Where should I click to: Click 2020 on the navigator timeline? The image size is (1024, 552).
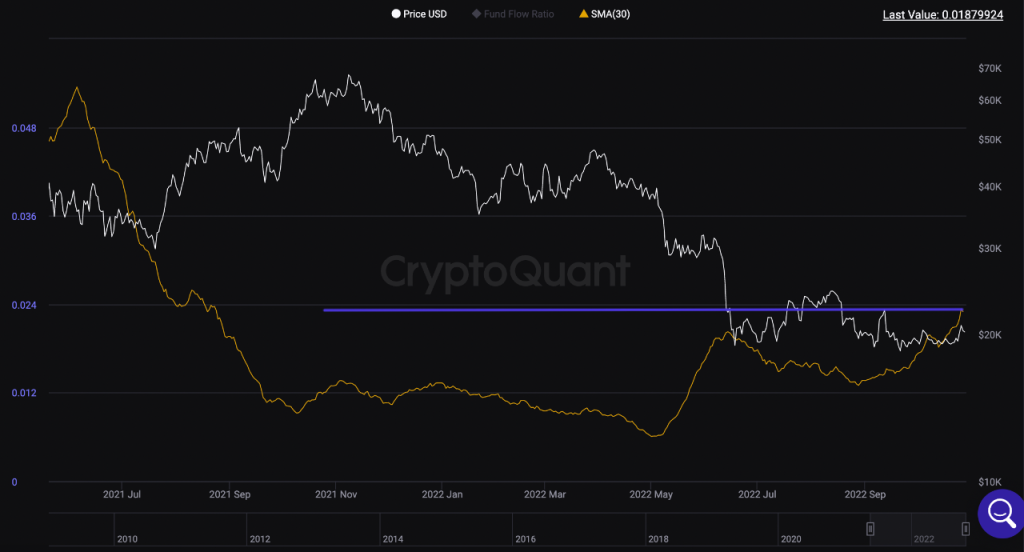791,539
